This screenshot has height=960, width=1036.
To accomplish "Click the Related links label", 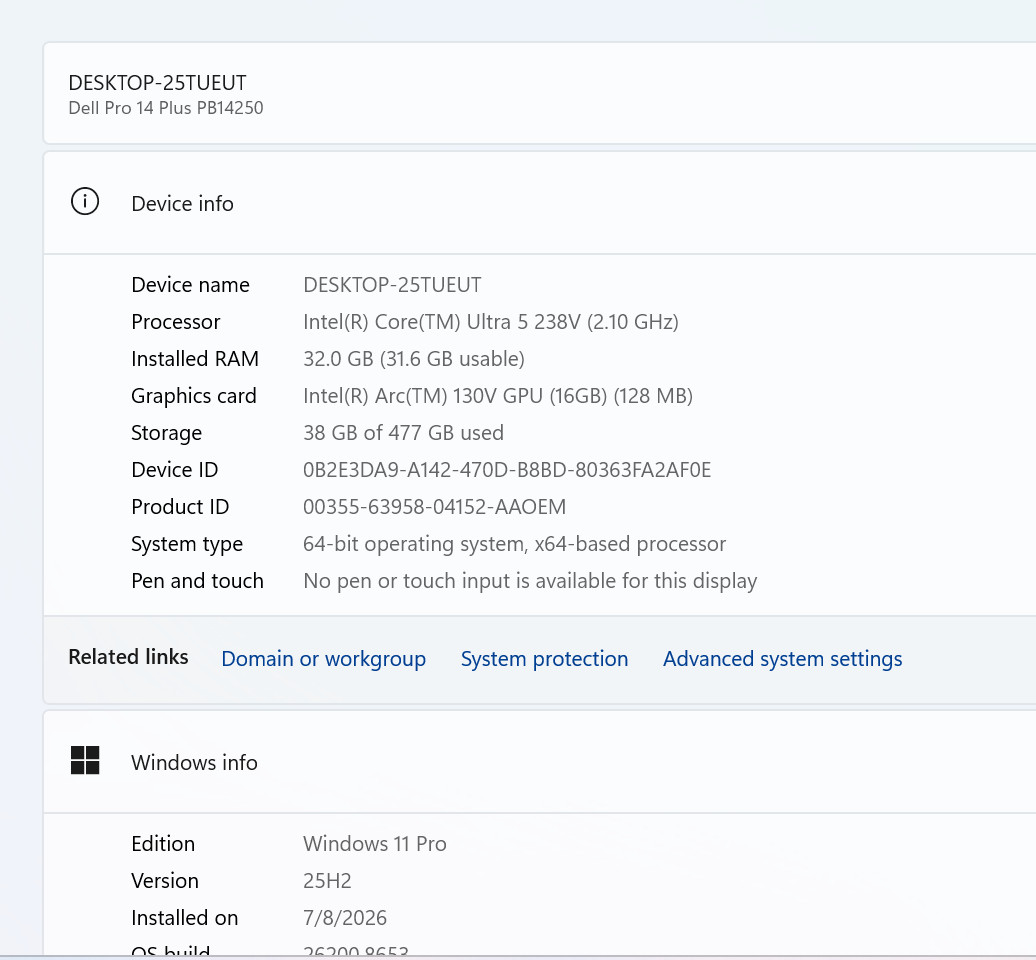I will tap(128, 657).
